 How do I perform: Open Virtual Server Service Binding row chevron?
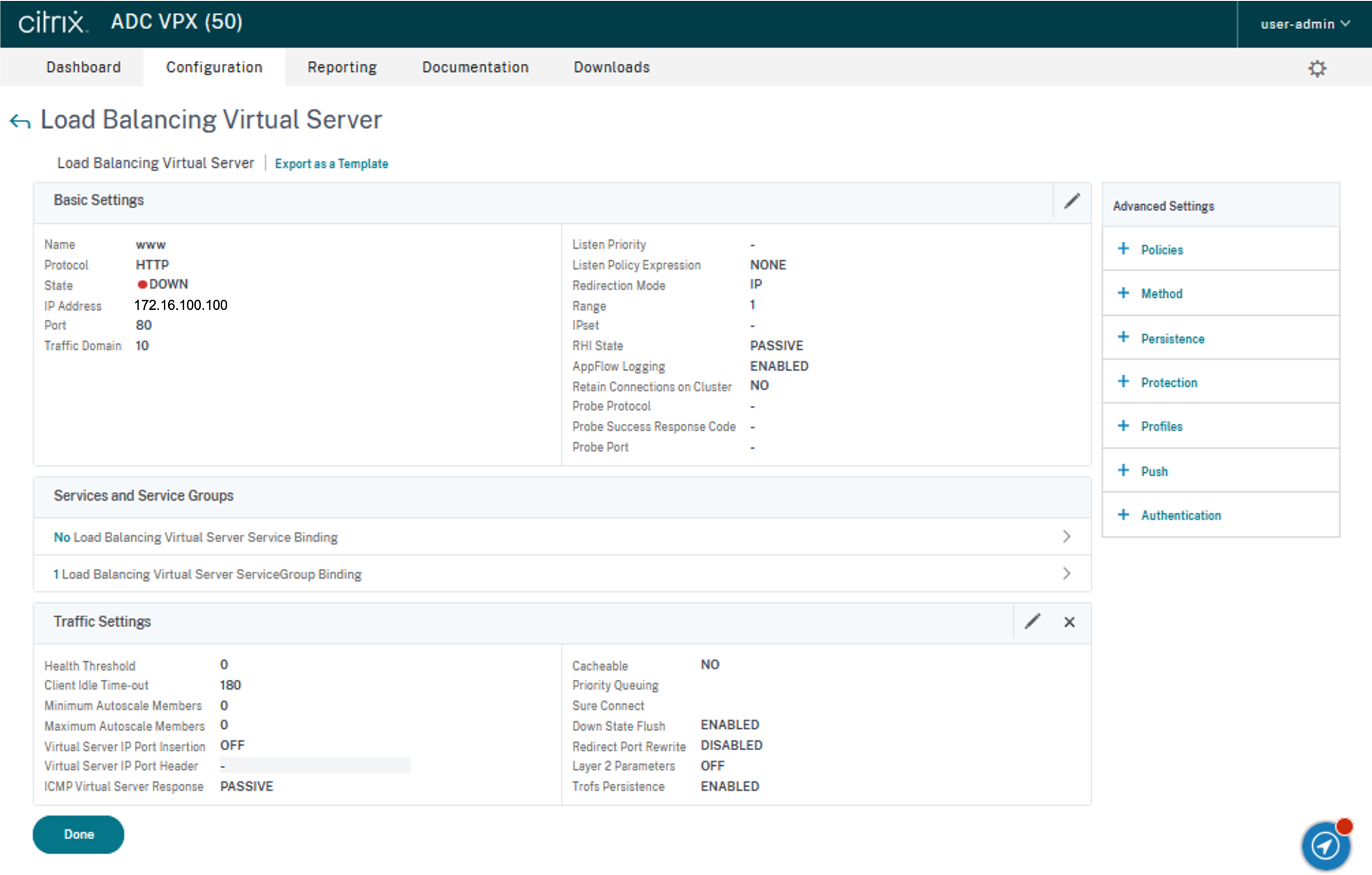point(1067,537)
